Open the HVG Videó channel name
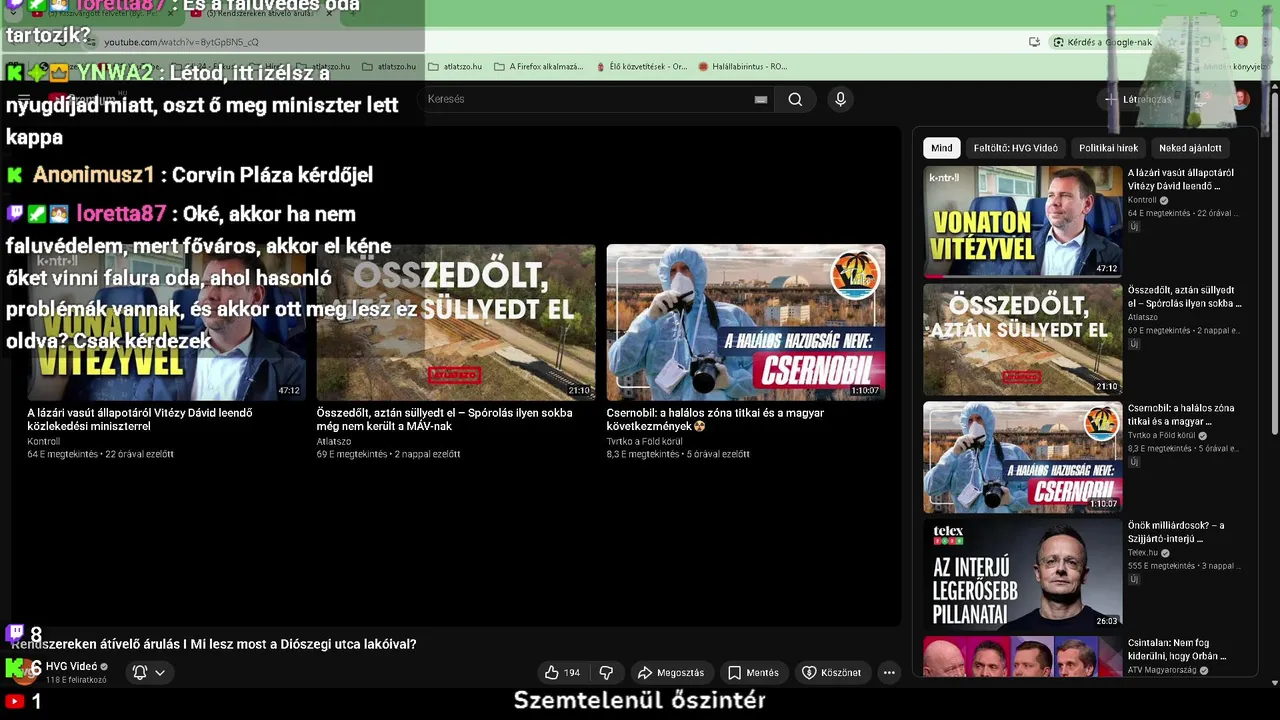 click(x=71, y=666)
